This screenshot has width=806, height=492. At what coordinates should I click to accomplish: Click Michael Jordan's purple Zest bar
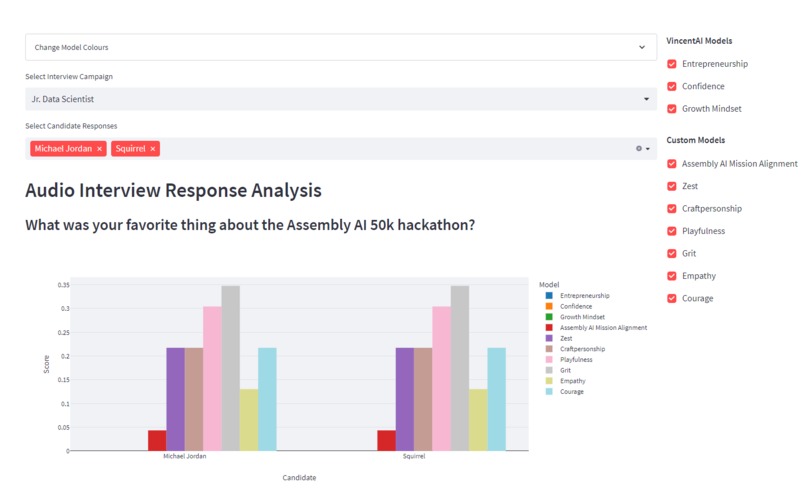pyautogui.click(x=176, y=399)
